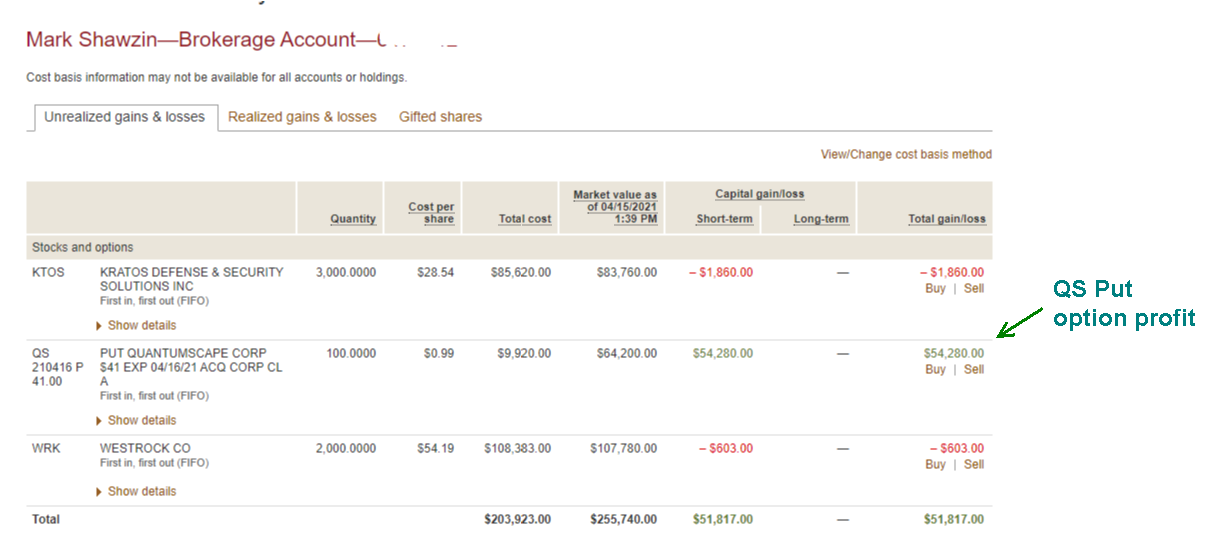
Task: Click total cost $203,923.00
Action: [x=517, y=519]
